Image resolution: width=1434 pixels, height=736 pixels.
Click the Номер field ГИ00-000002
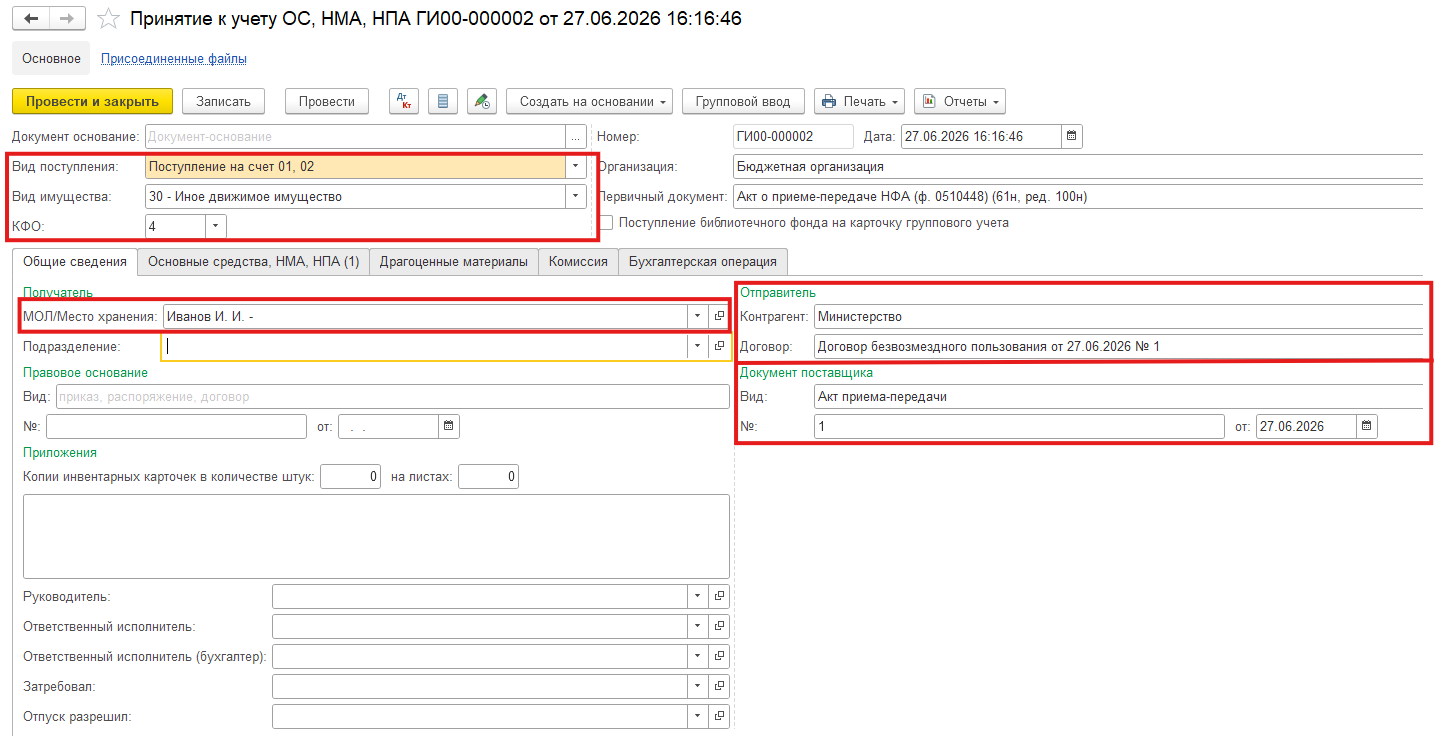(x=793, y=137)
